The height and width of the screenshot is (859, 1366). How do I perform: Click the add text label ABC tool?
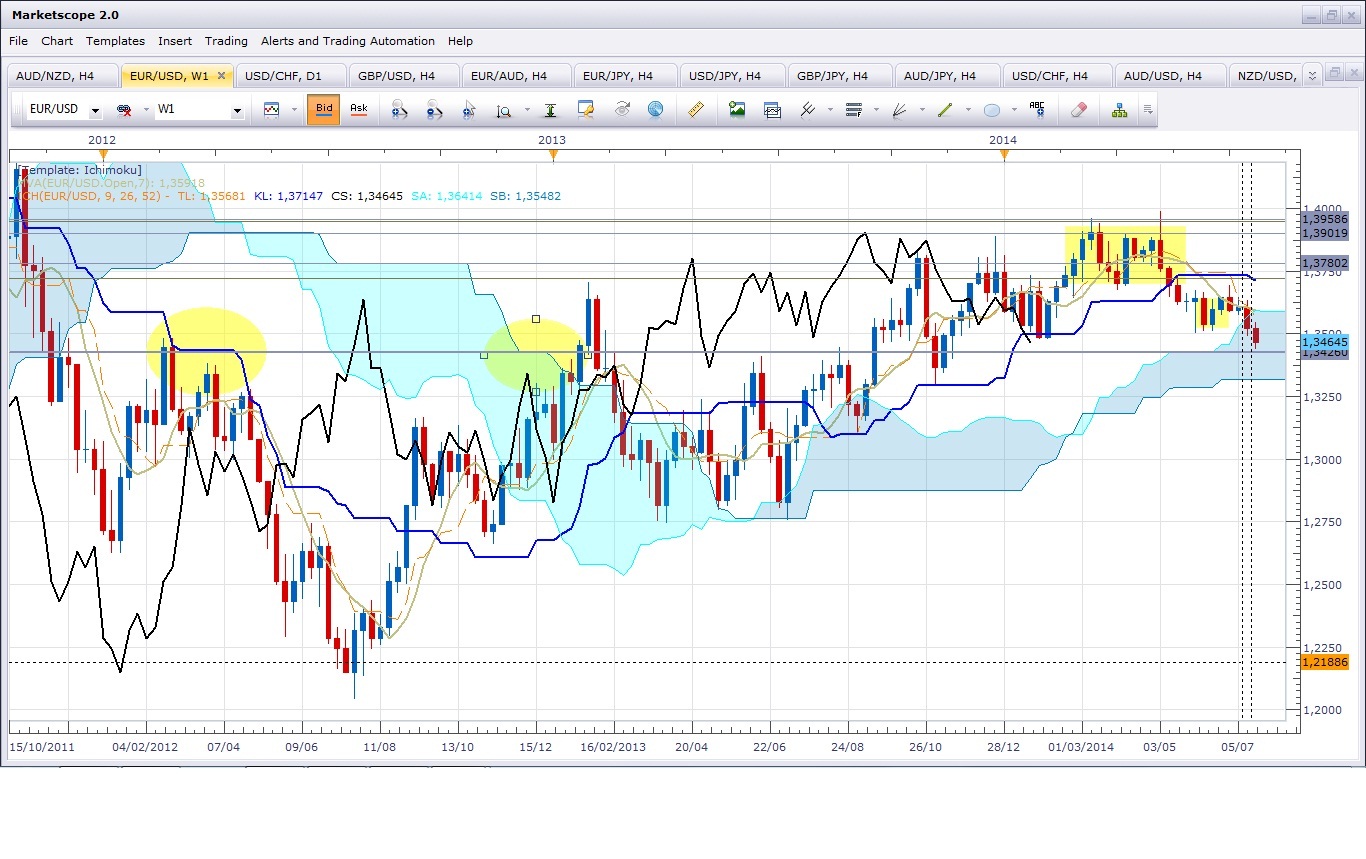pos(1037,110)
